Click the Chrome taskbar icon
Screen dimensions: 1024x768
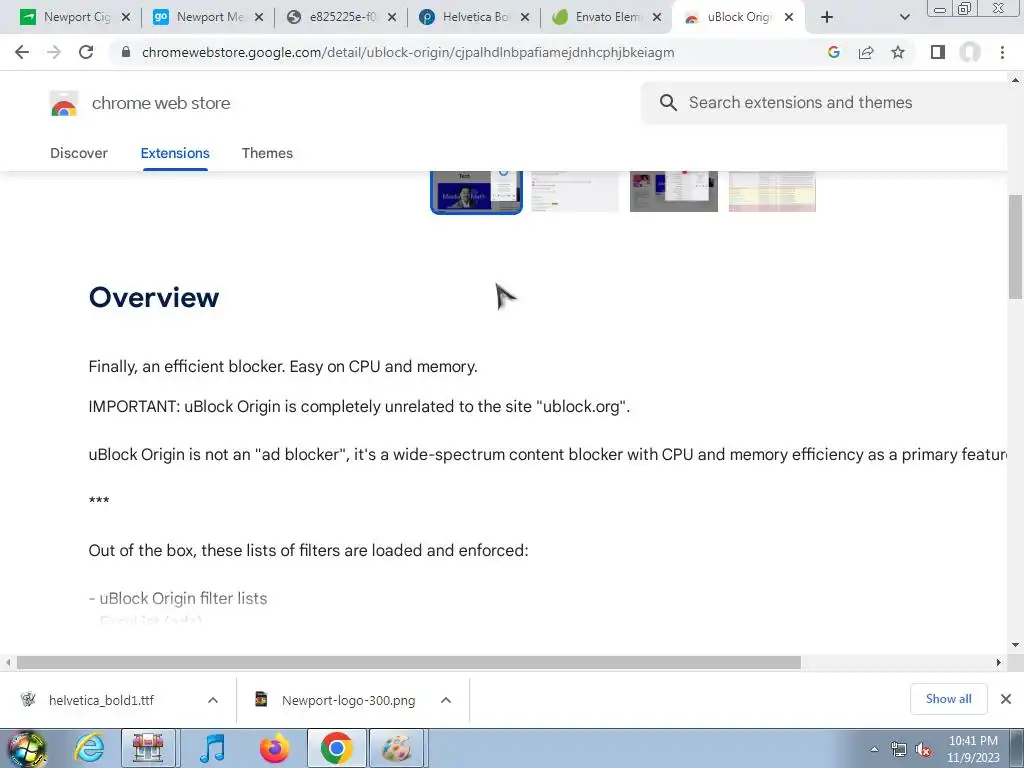(x=337, y=748)
